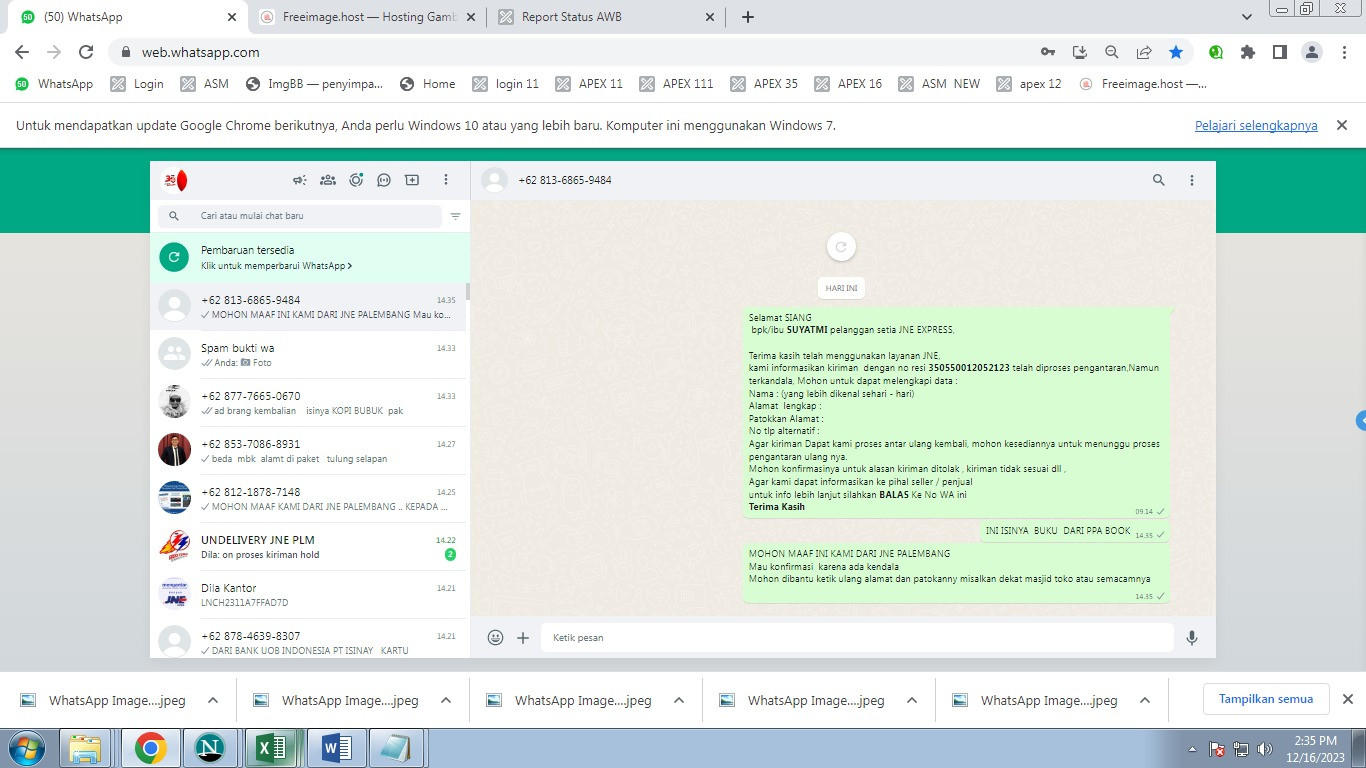The width and height of the screenshot is (1366, 768).
Task: Open the +62 878-4639-8307 chat
Action: click(310, 639)
